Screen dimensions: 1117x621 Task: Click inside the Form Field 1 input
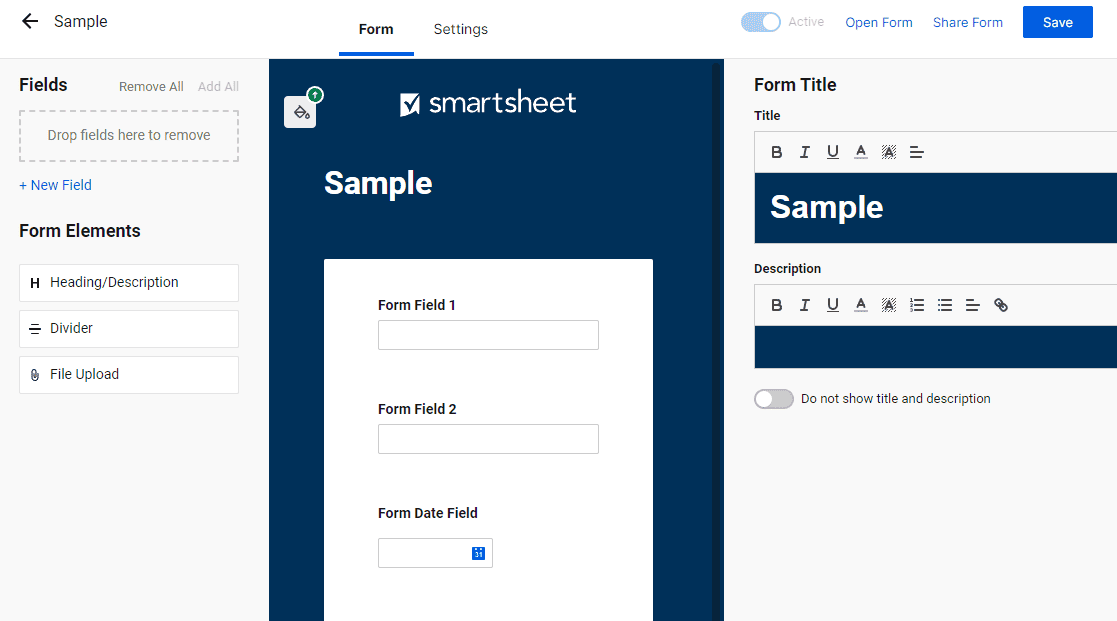[488, 334]
